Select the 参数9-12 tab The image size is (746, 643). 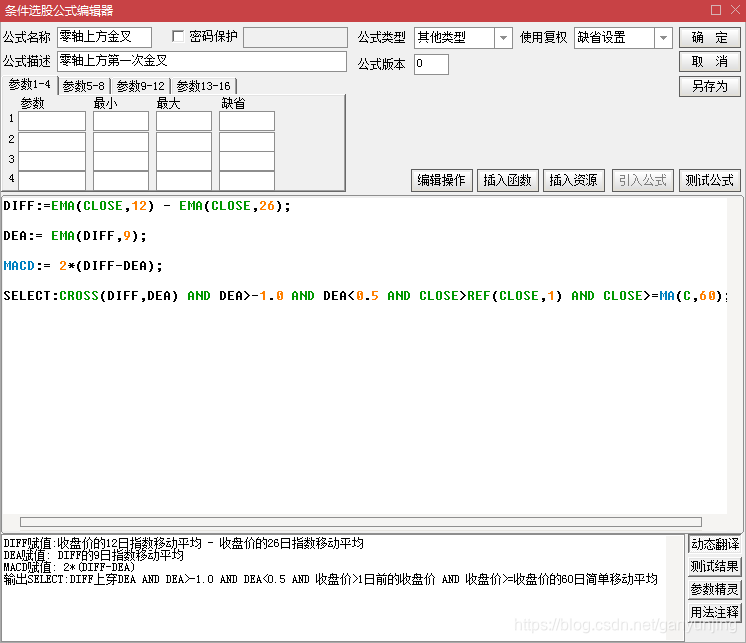click(x=140, y=86)
